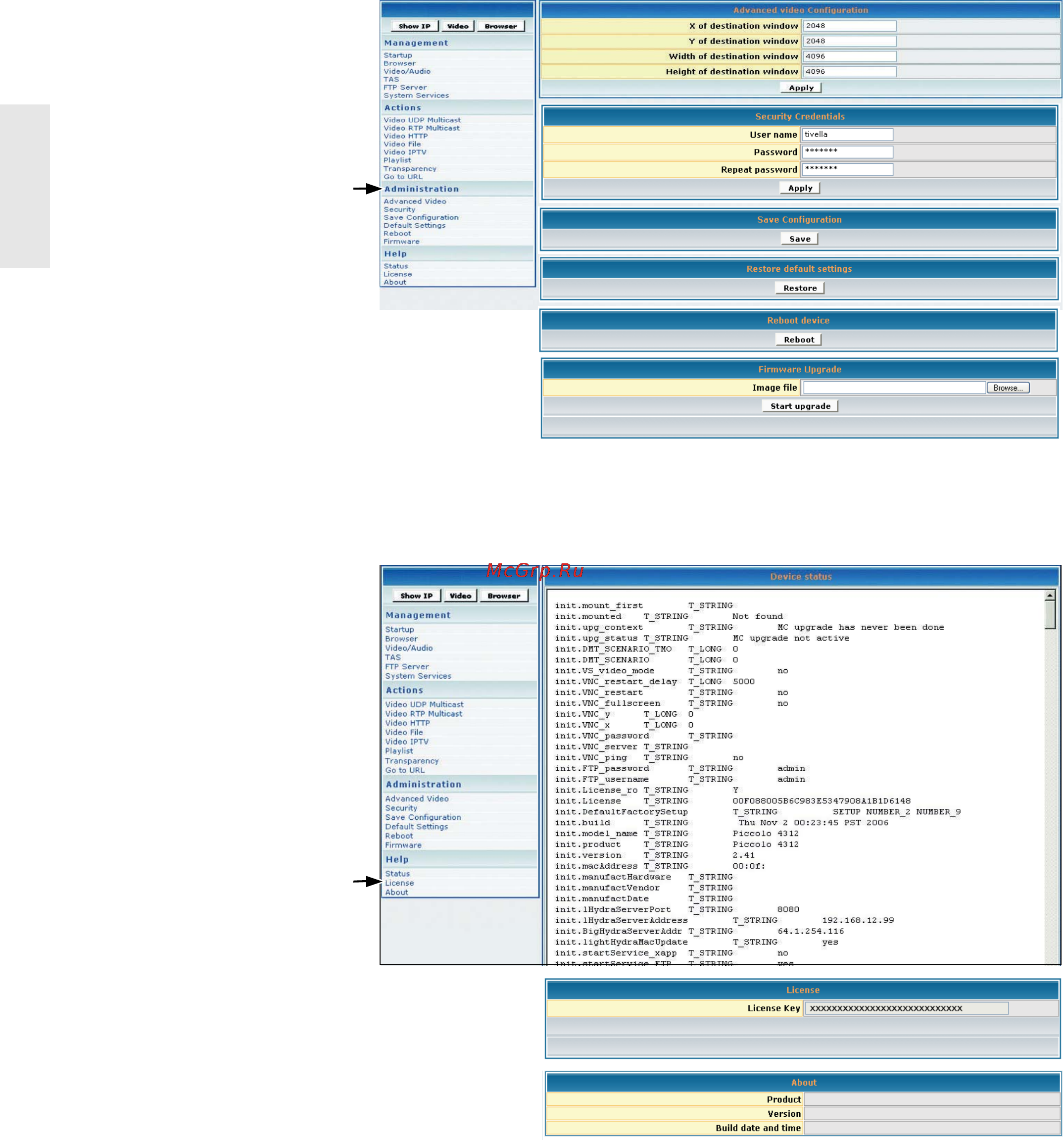Viewport: 1064px width, 1140px height.
Task: Open About link in top sidebar
Action: tap(395, 283)
